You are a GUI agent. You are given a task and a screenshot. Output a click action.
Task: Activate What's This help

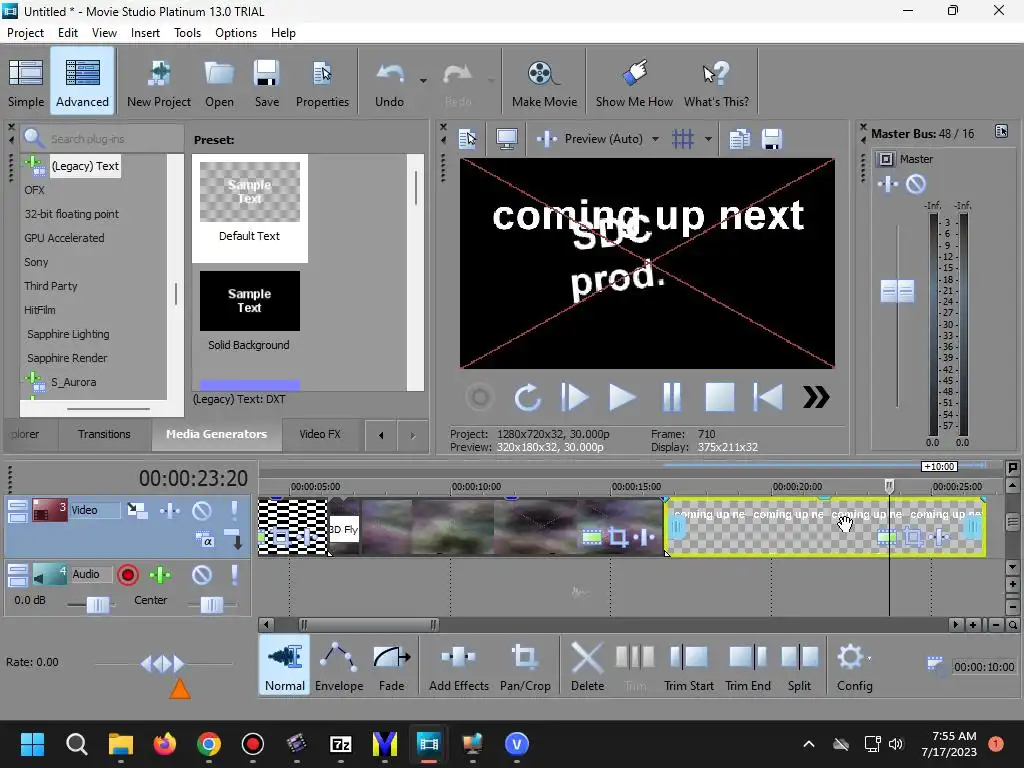716,82
